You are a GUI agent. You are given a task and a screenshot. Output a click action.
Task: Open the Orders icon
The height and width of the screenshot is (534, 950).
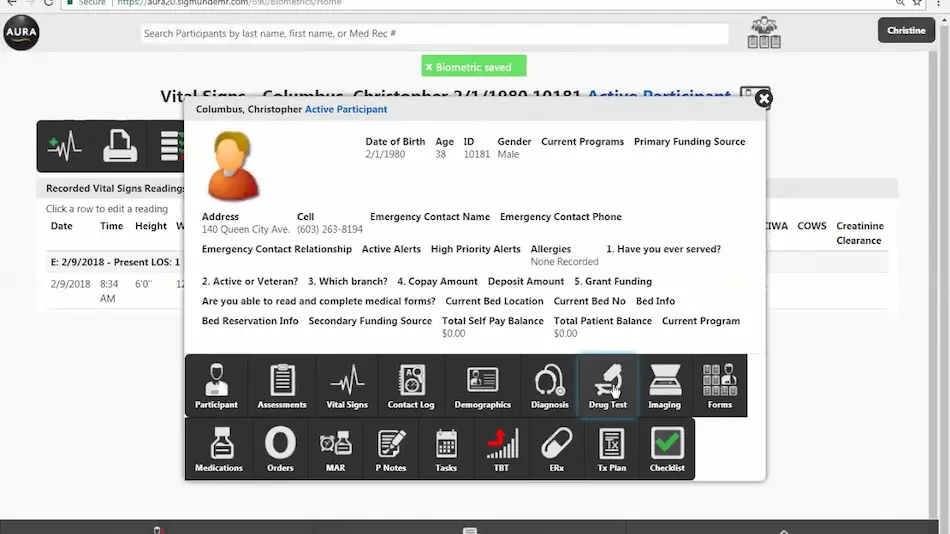tap(280, 449)
